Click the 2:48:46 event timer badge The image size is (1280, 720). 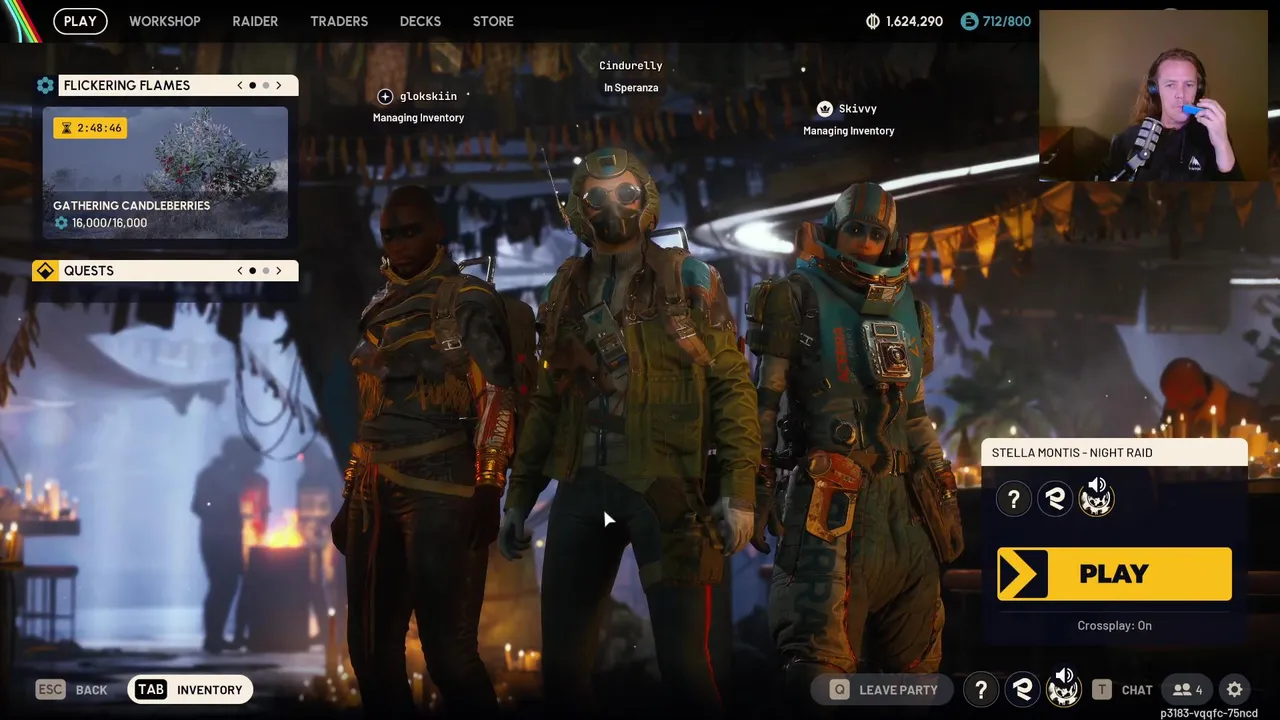click(90, 128)
